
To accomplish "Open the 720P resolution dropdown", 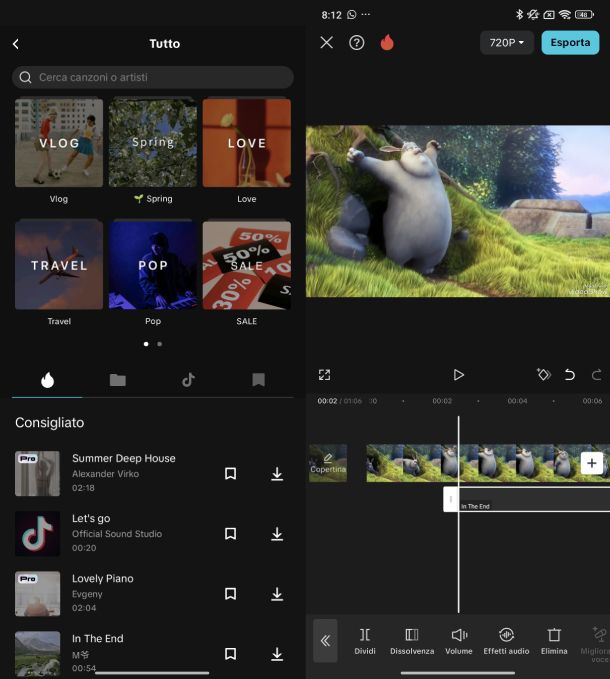I will click(x=507, y=42).
